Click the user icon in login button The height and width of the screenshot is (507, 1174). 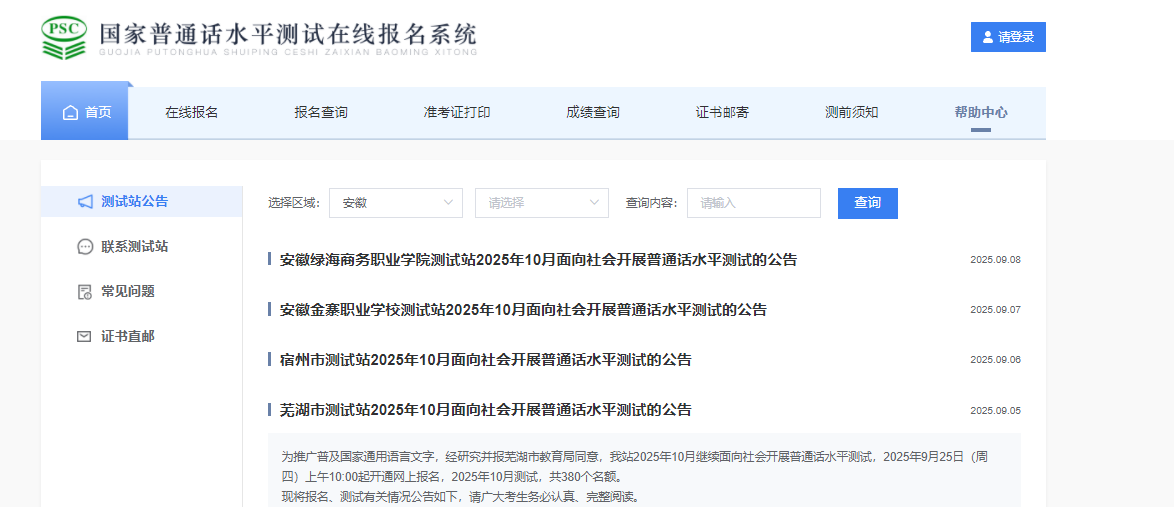(x=988, y=37)
